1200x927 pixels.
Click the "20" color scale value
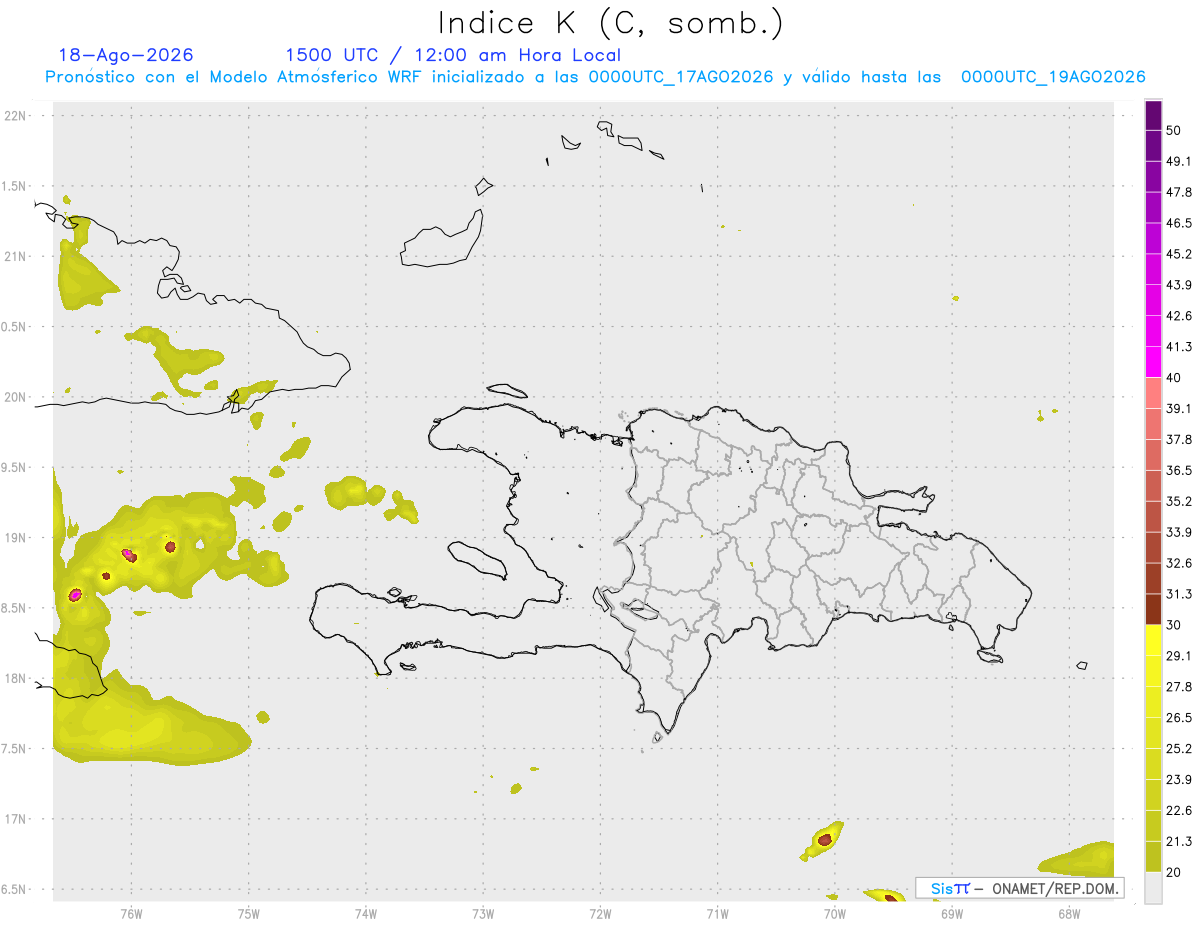tap(1174, 872)
